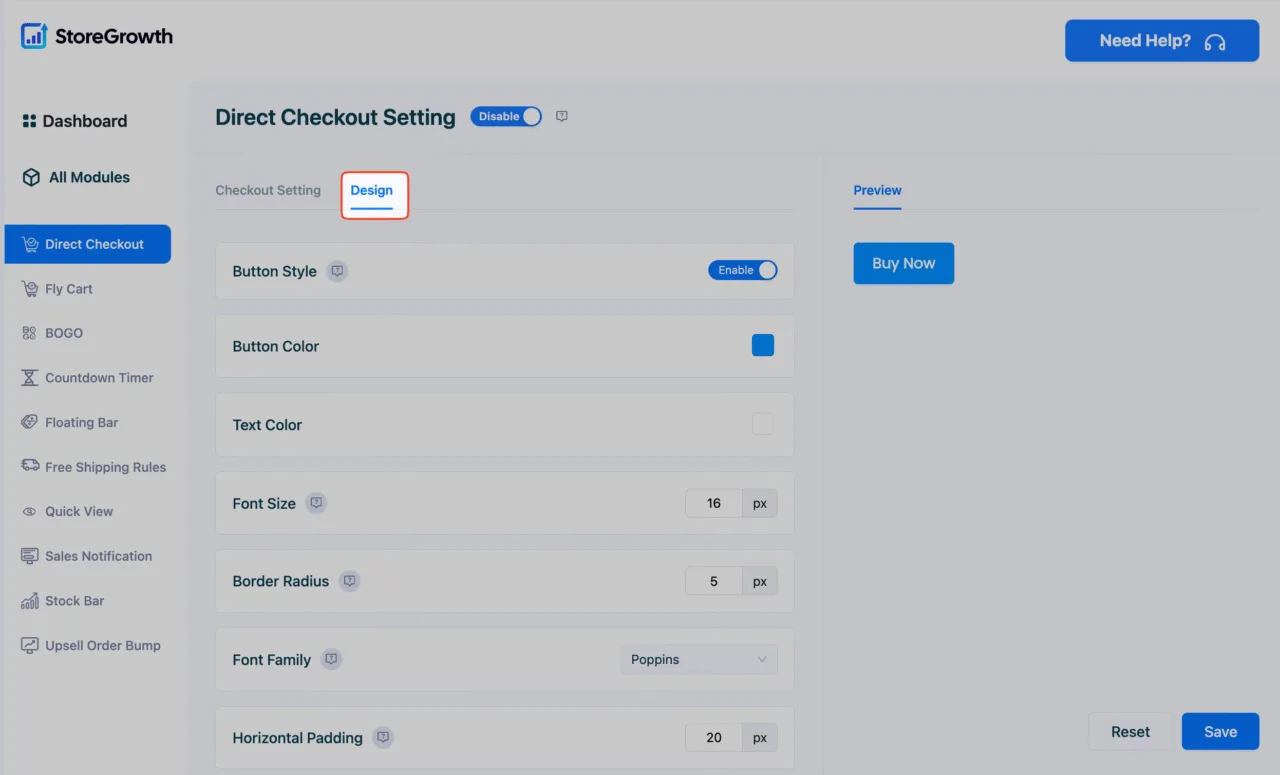1280x775 pixels.
Task: Open the white Text Color swatch
Action: coord(763,424)
